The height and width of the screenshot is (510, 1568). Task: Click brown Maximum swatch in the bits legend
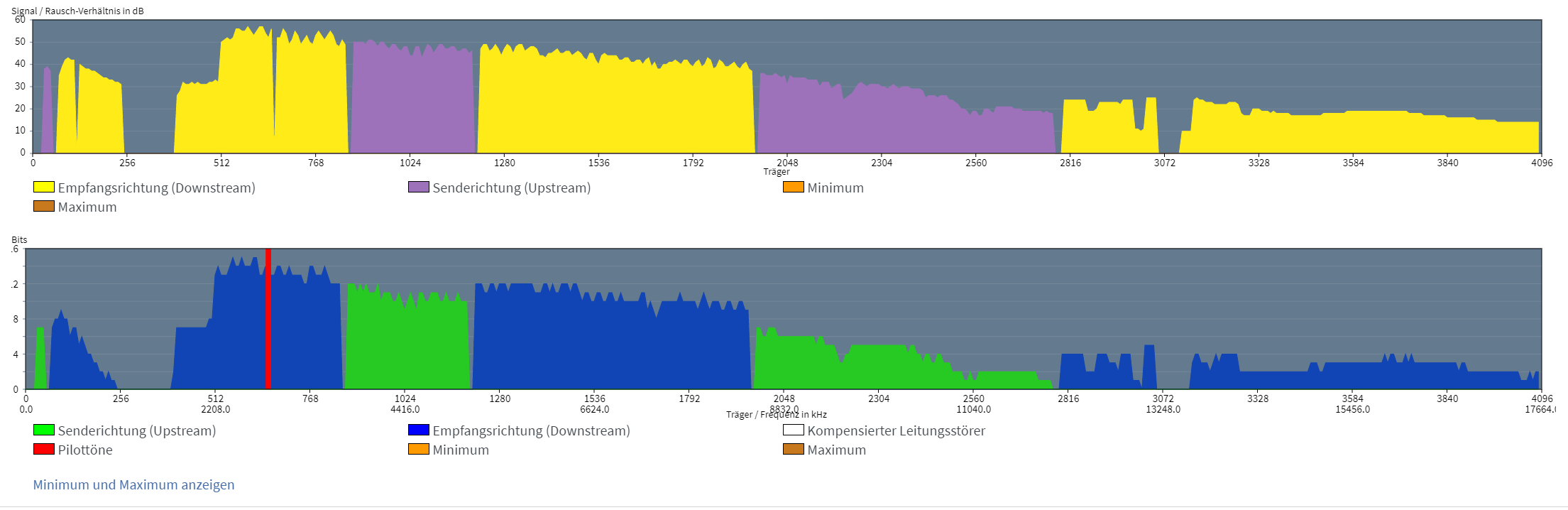[x=794, y=449]
